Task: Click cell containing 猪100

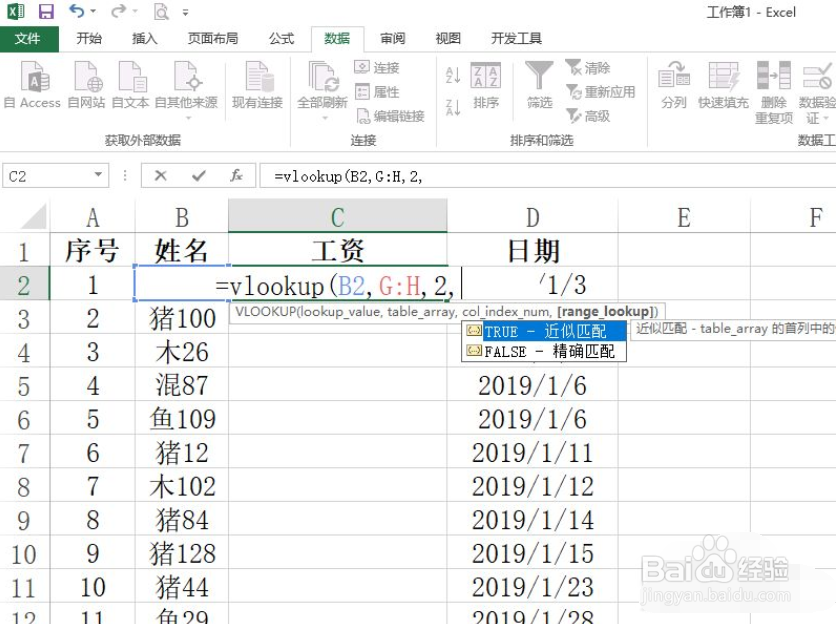Action: coord(182,318)
